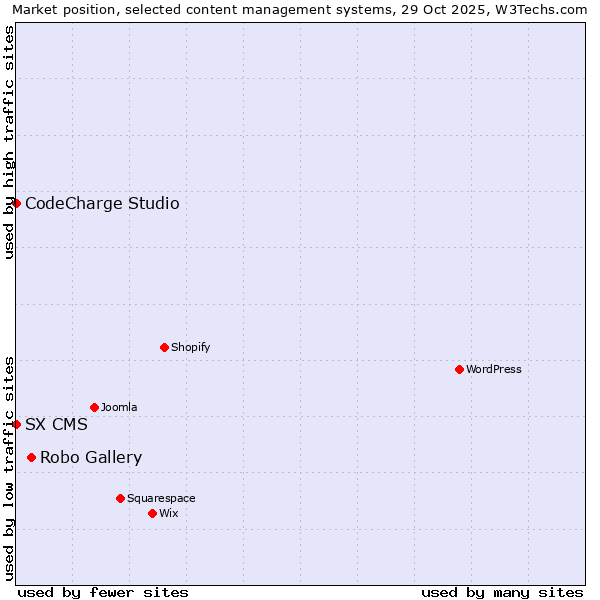Select the red WordPress data point
This screenshot has height=600, width=600.
(x=459, y=369)
